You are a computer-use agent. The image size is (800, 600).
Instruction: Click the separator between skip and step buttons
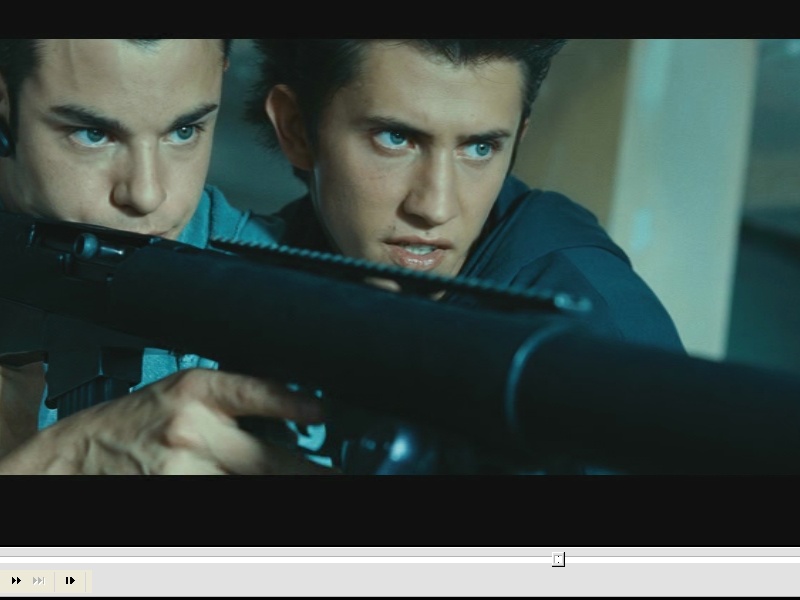pos(54,580)
